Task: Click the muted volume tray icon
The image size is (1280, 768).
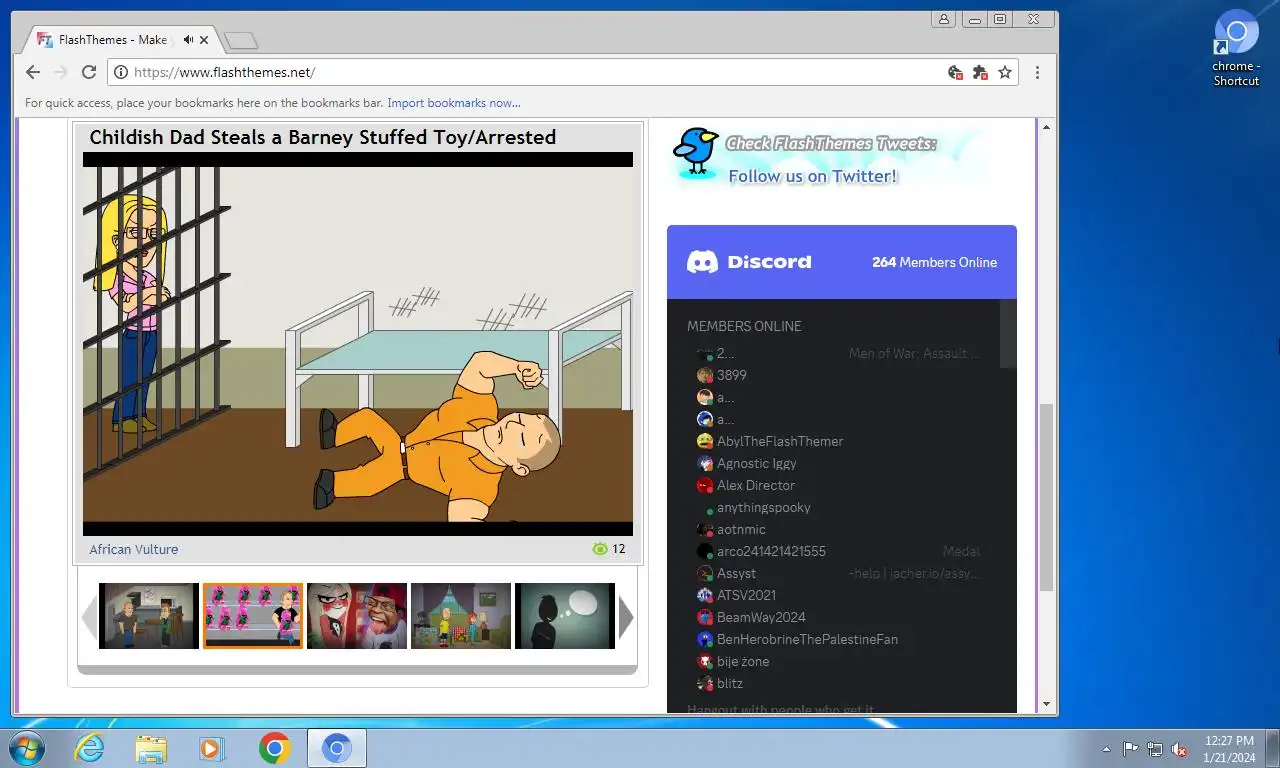Action: [x=1179, y=749]
